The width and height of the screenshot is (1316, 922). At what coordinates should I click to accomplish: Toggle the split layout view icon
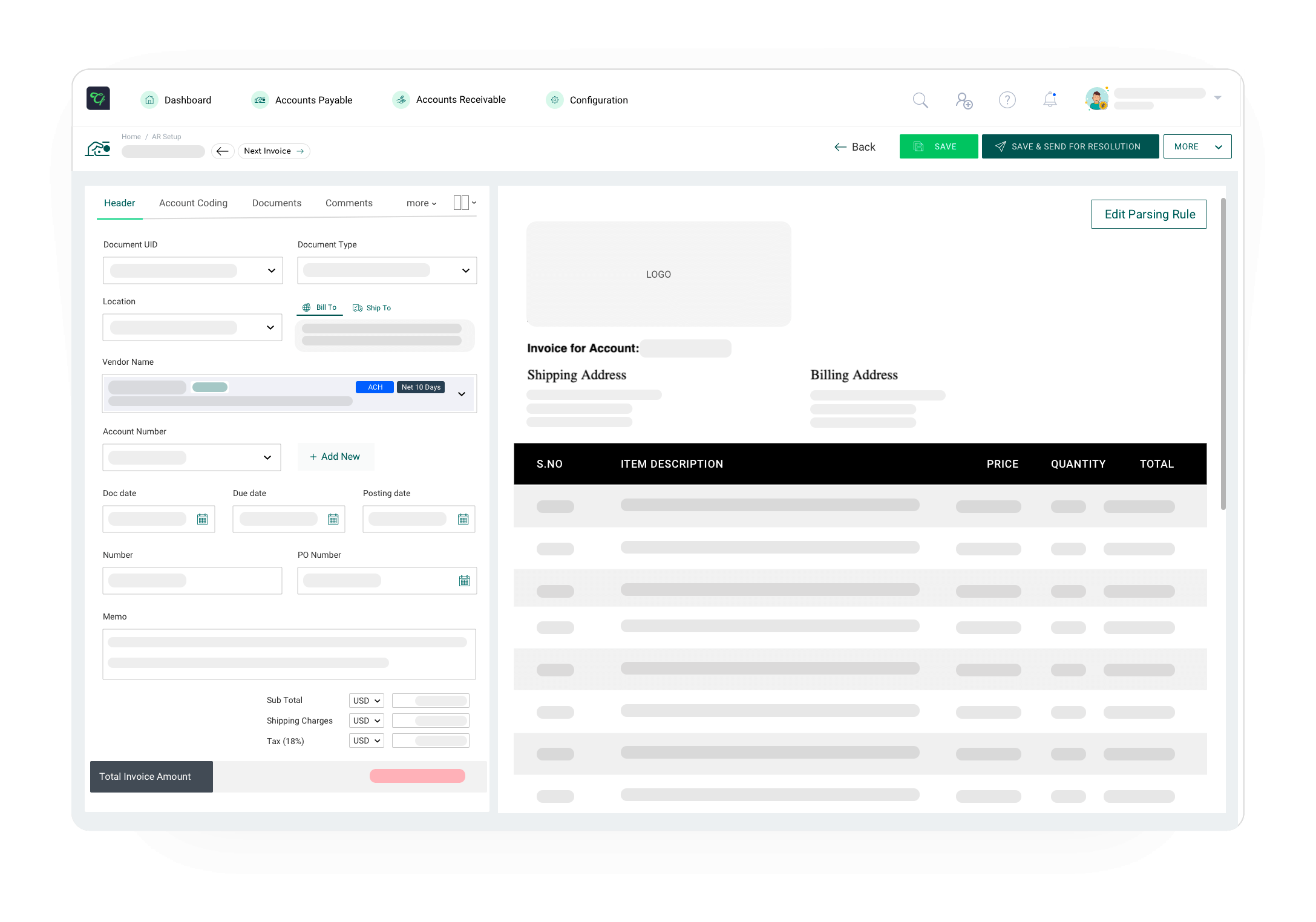pyautogui.click(x=462, y=202)
